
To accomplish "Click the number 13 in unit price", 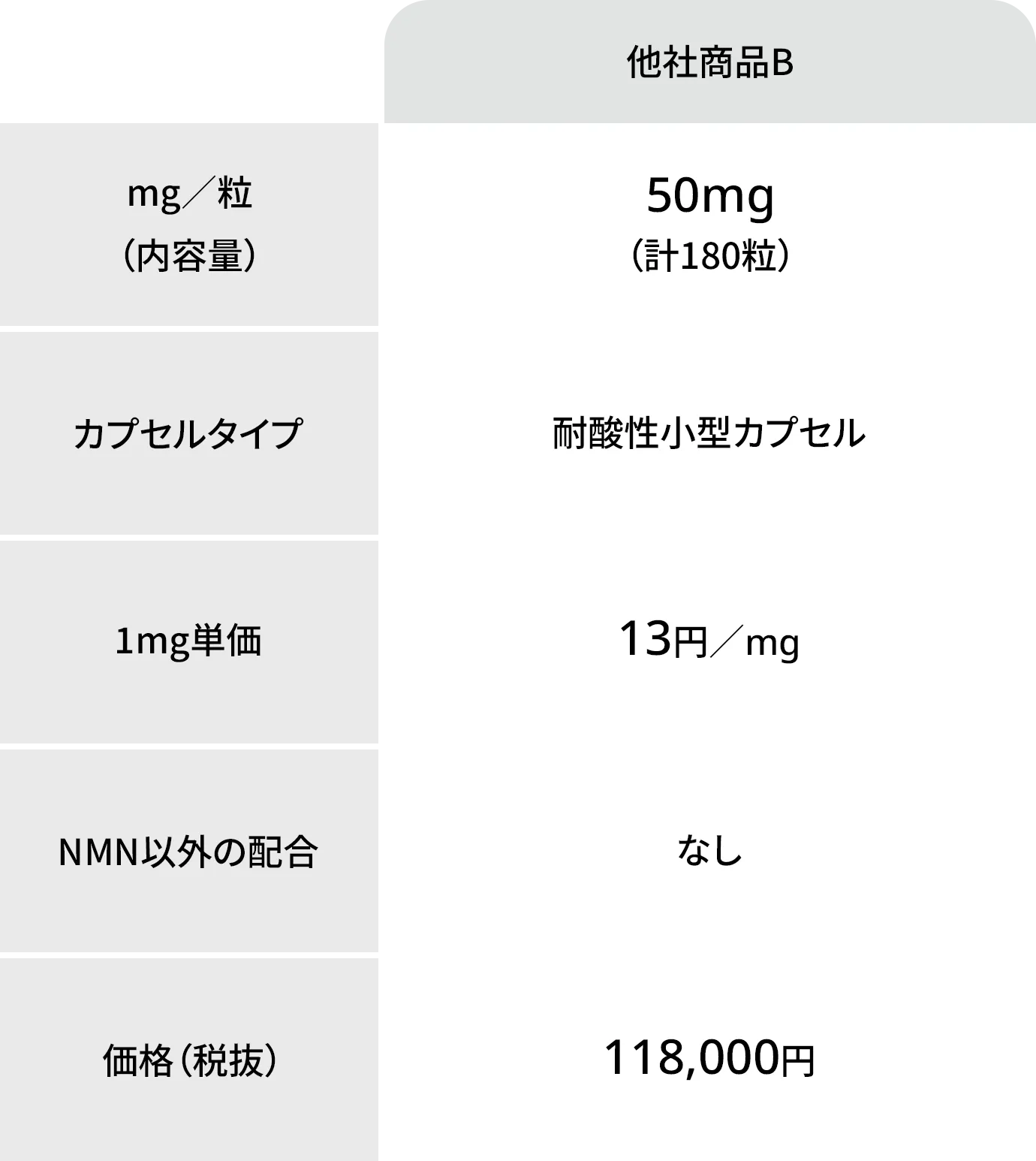I will [x=645, y=641].
